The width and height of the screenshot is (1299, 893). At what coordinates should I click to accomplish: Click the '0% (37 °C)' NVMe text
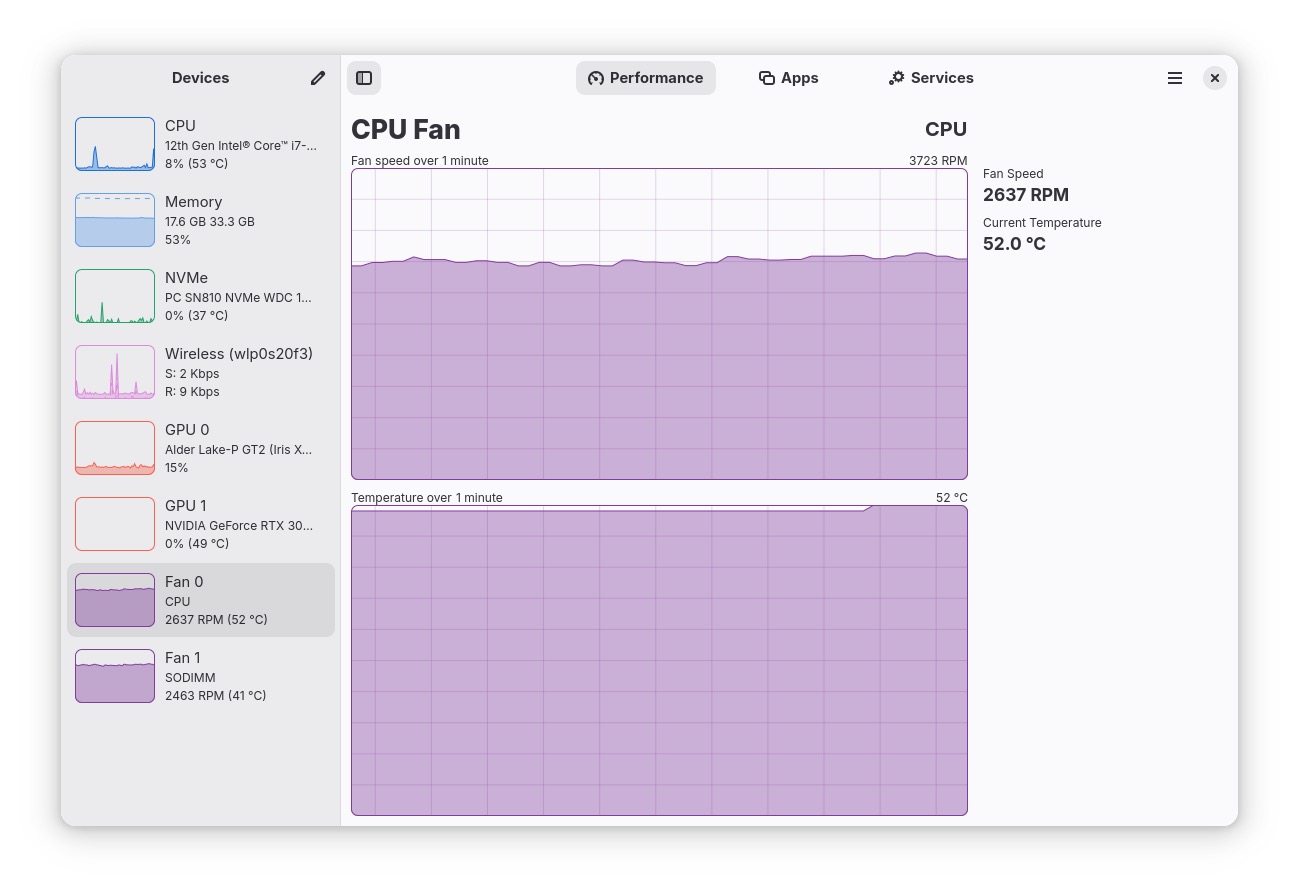[197, 316]
